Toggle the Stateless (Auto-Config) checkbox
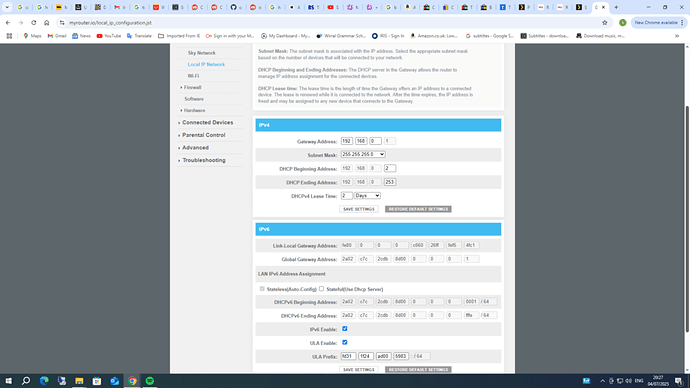Viewport: 690px width, 388px height. (x=262, y=289)
